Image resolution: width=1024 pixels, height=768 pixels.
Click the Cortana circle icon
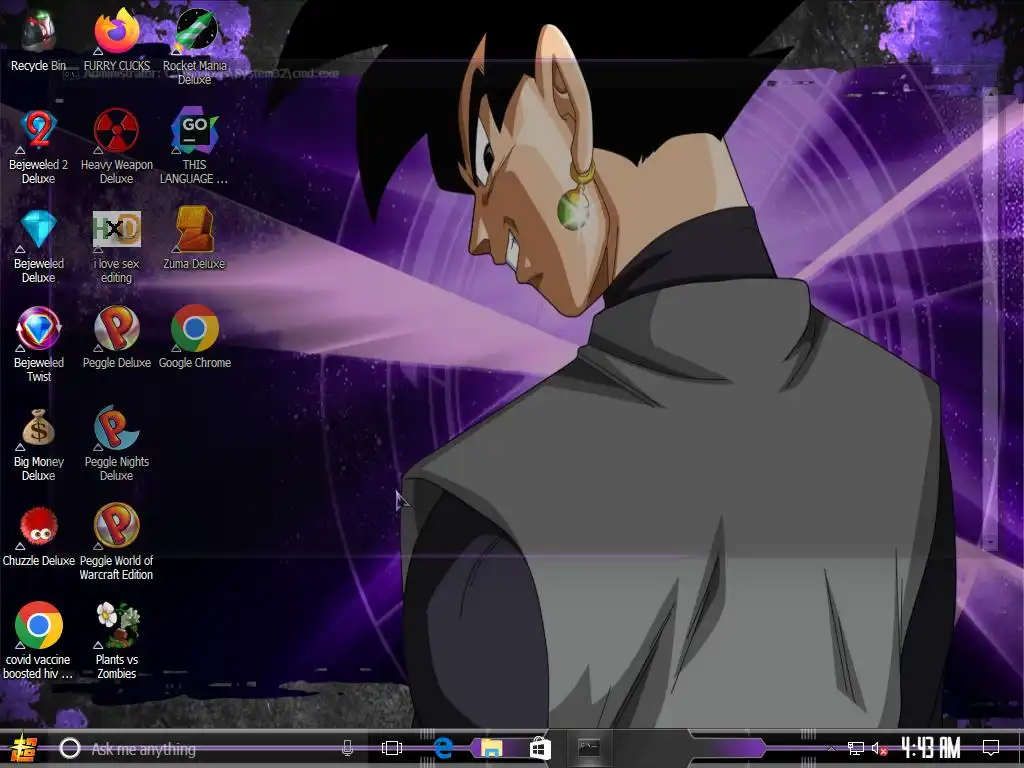pyautogui.click(x=70, y=748)
